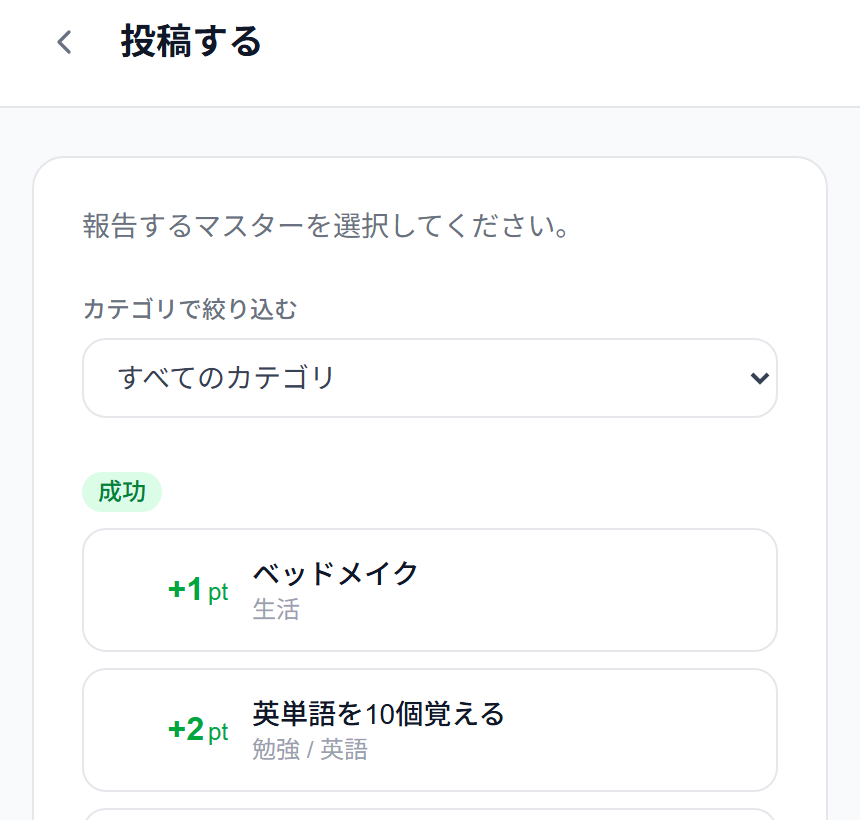860x820 pixels.
Task: Click the 投稿する page title
Action: pos(189,42)
